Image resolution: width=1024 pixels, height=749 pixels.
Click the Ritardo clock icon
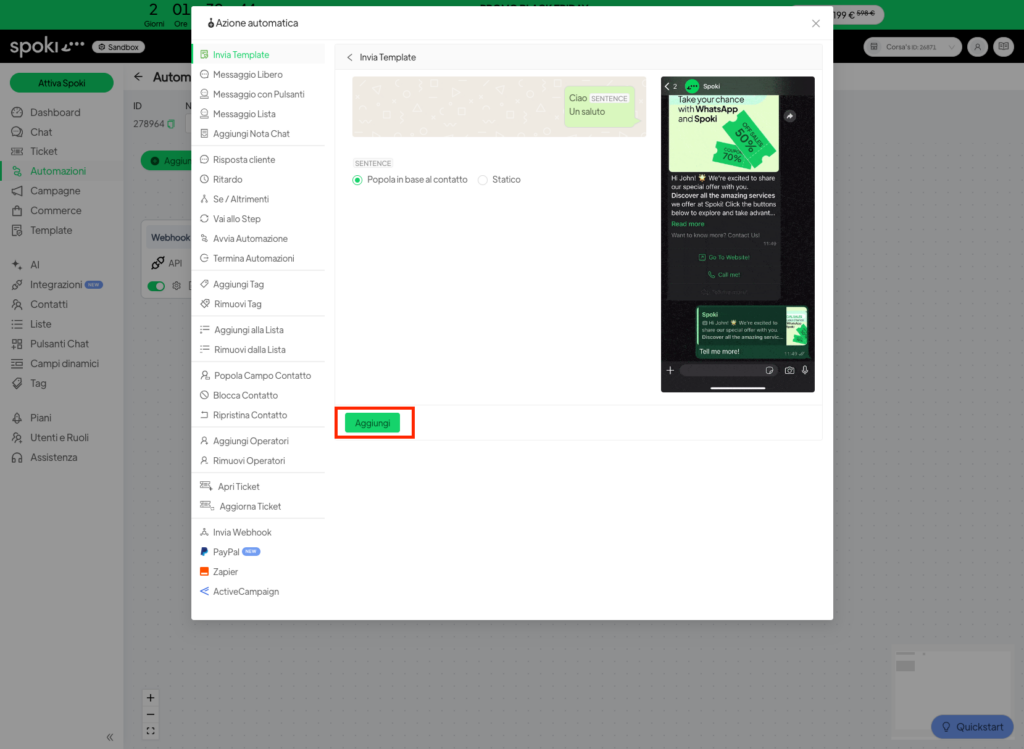coord(204,180)
